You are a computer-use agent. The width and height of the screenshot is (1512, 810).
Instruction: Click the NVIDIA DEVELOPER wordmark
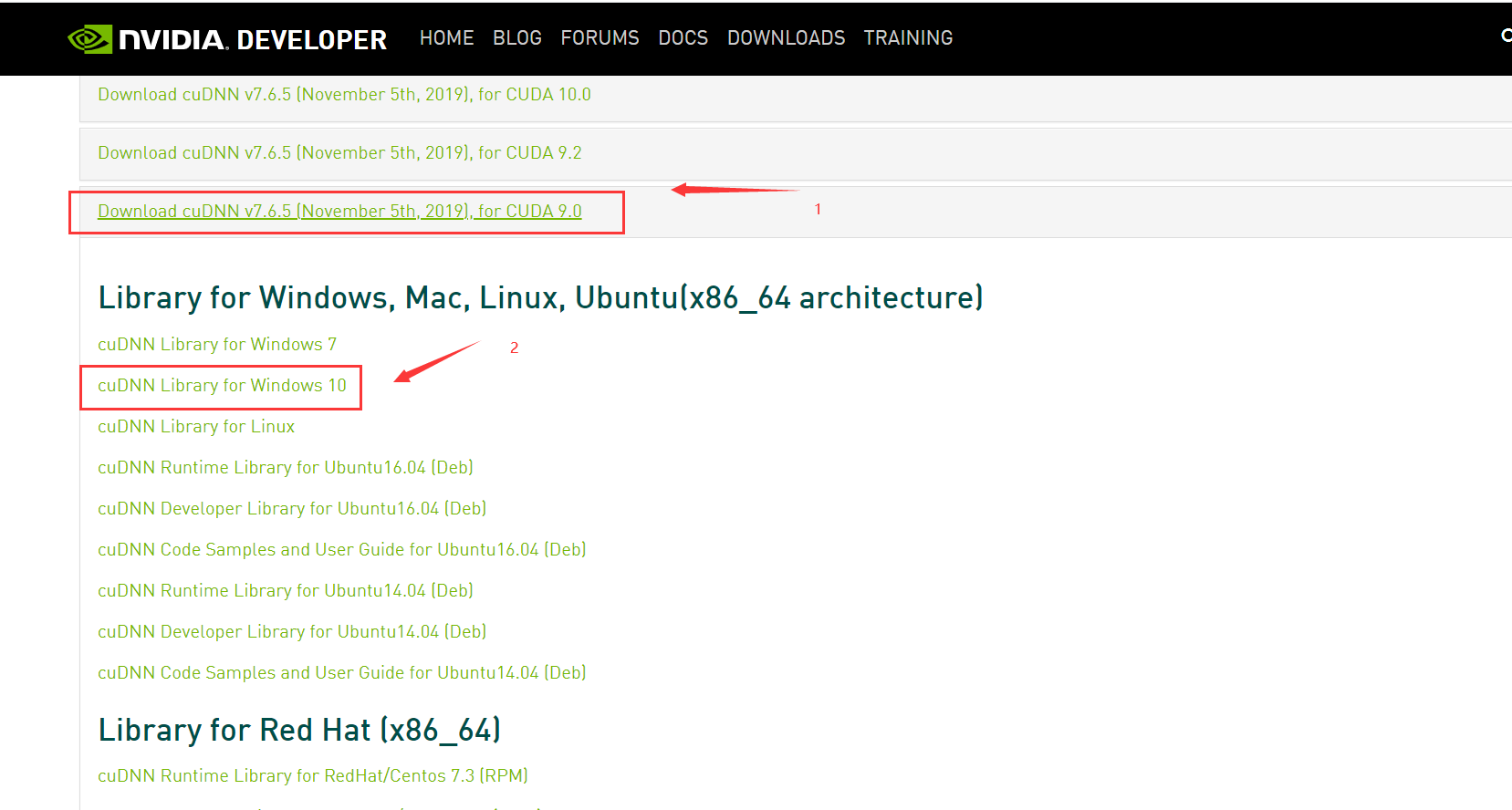point(253,39)
